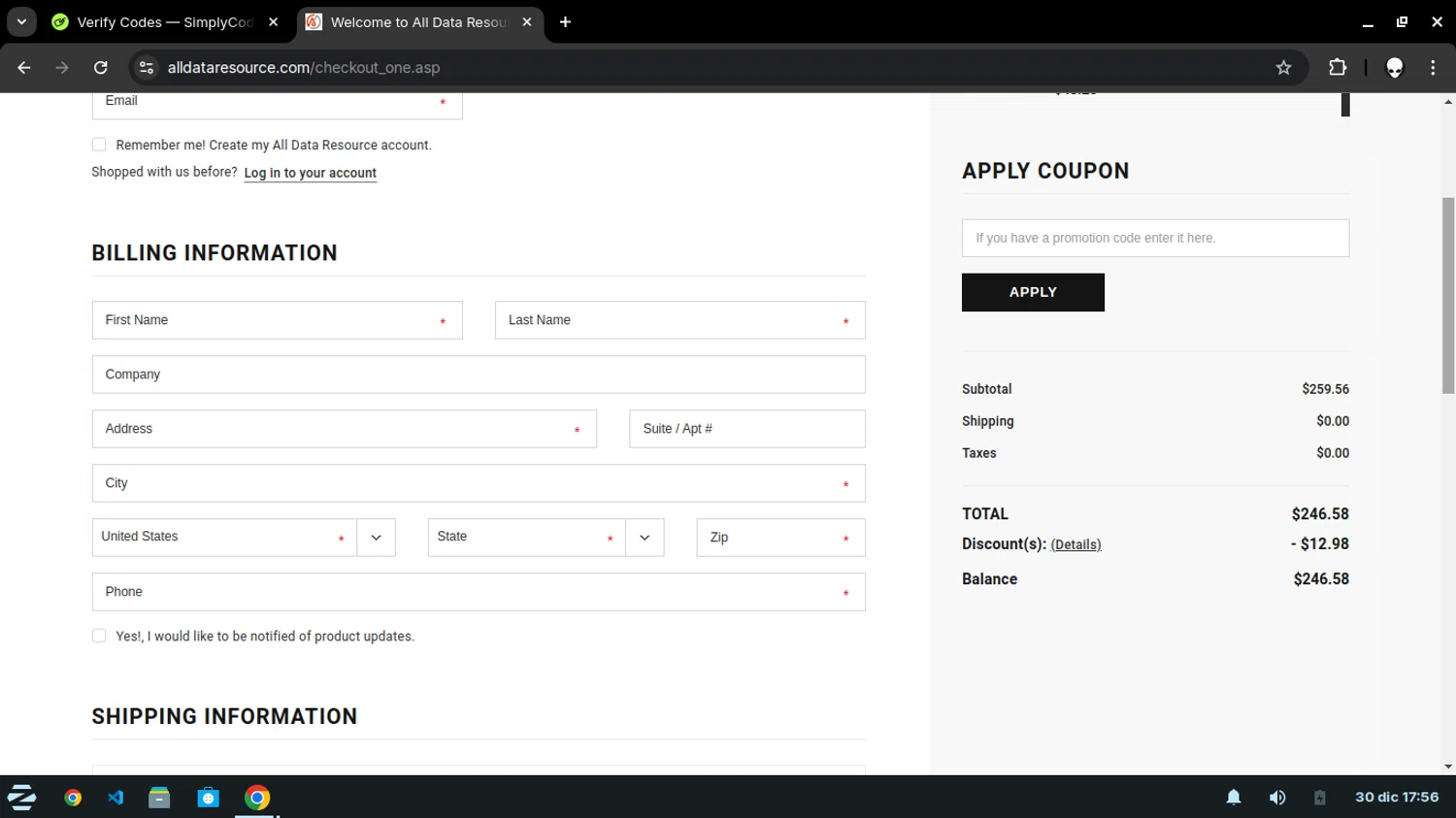Click the battery status tray icon
The image size is (1456, 818).
(1320, 798)
